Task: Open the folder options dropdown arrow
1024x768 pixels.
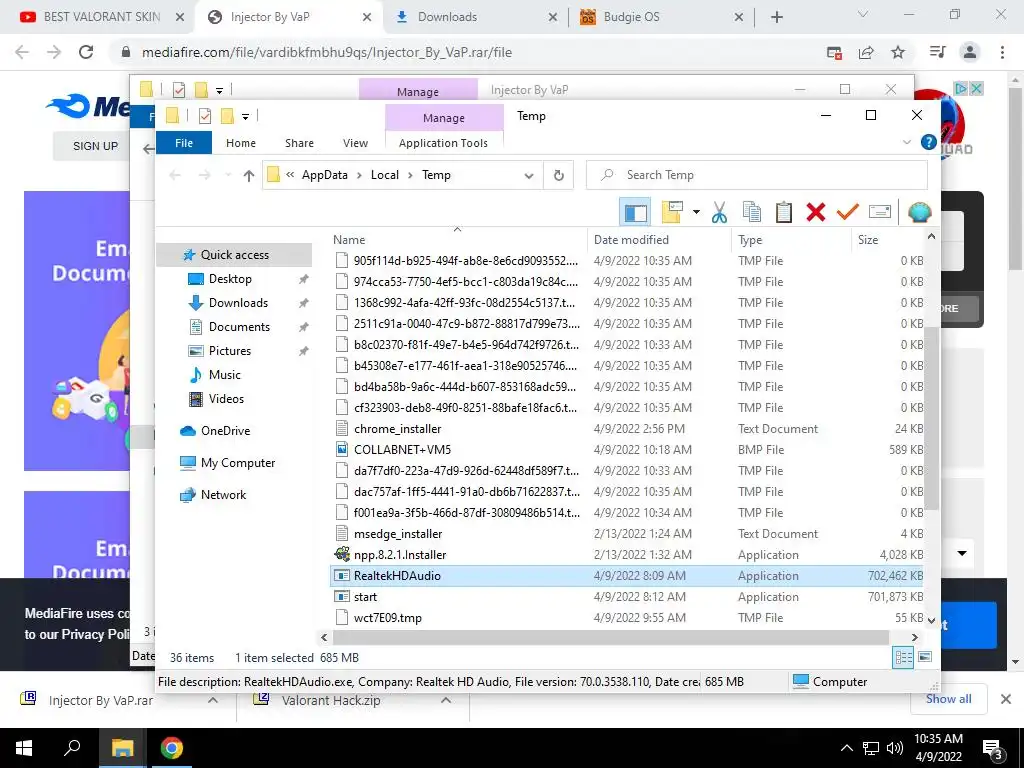Action: 696,212
